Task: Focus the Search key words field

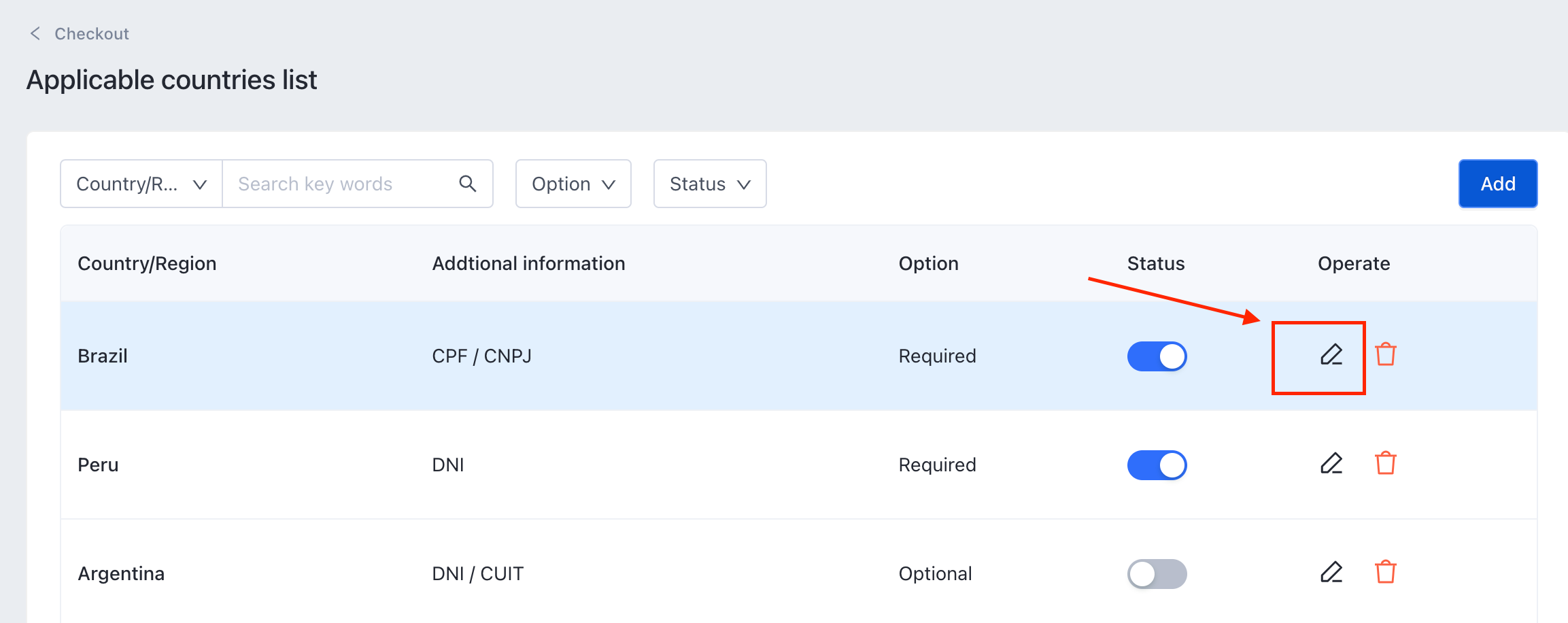Action: tap(340, 184)
